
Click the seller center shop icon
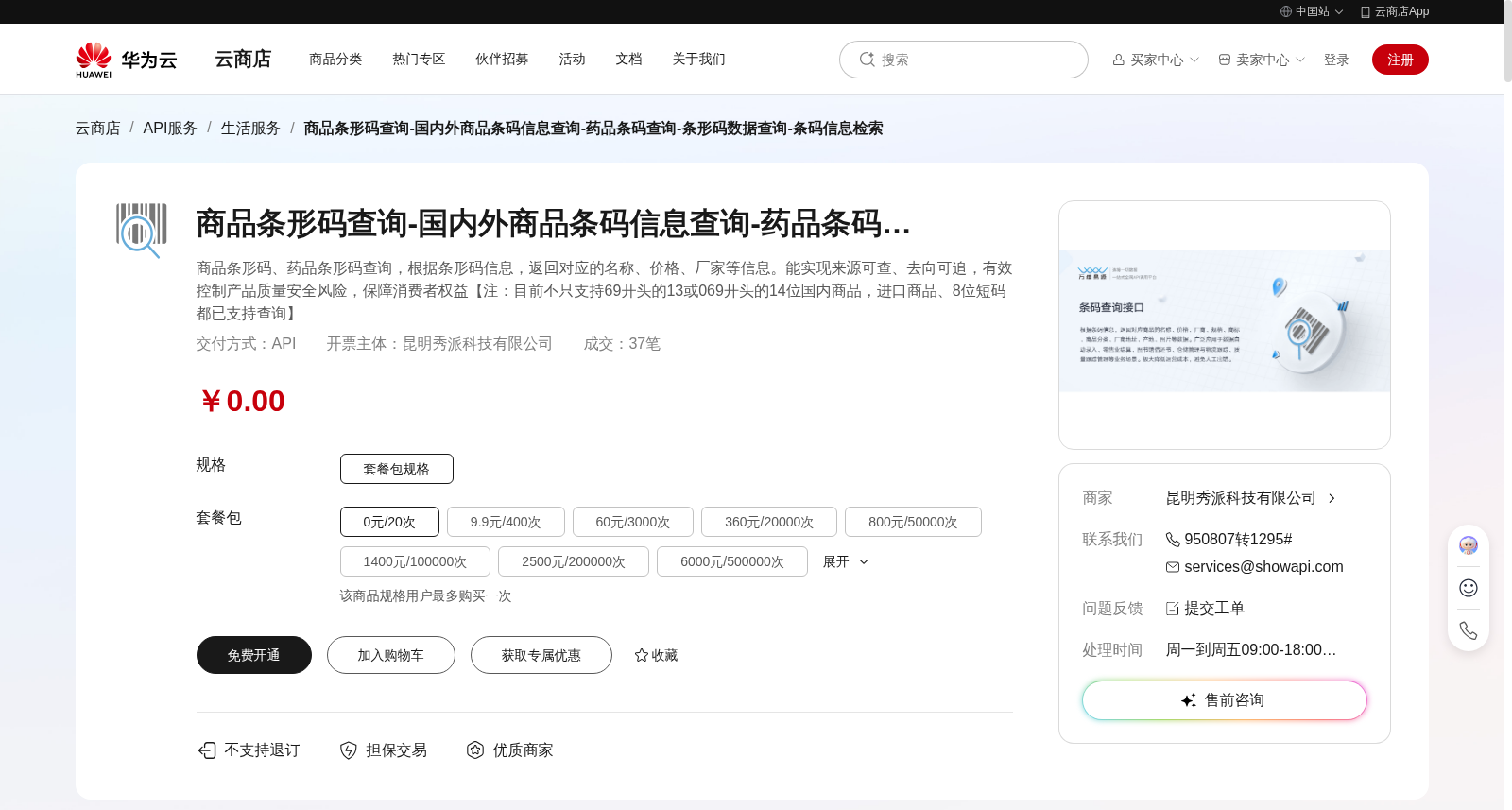[x=1225, y=60]
